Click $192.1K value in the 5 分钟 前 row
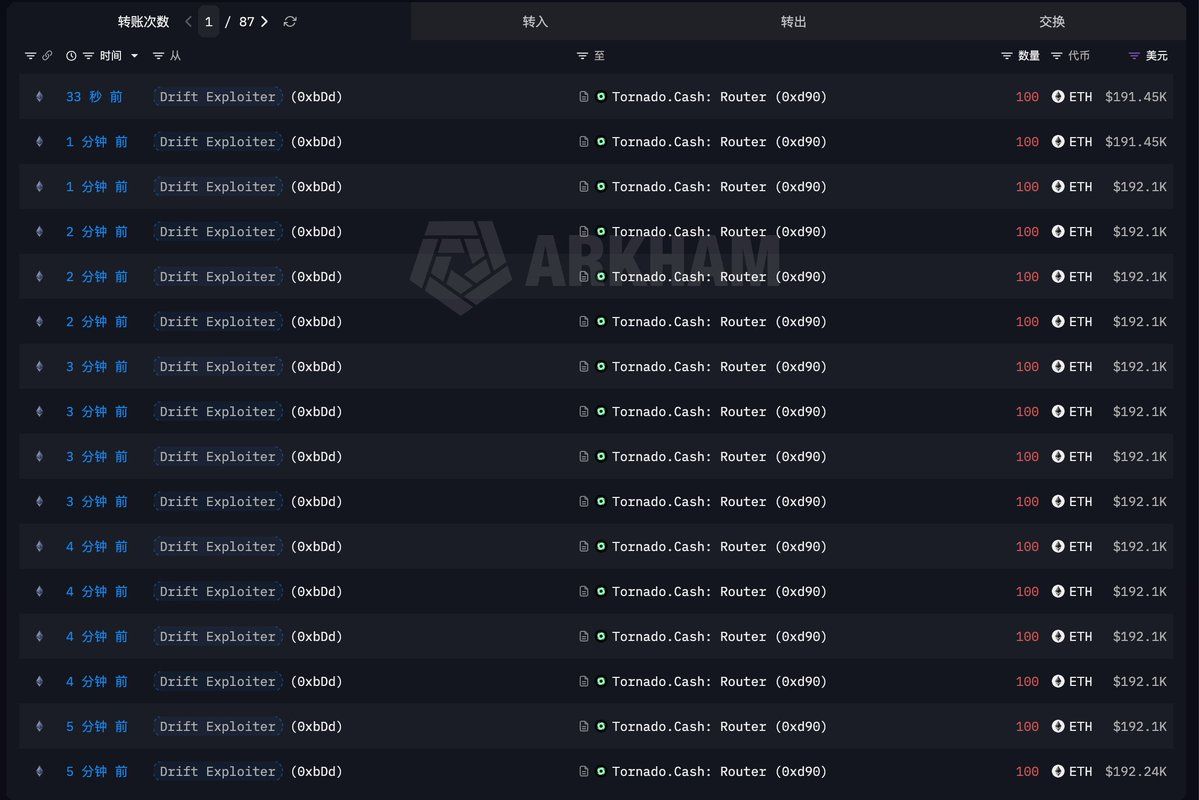The height and width of the screenshot is (800, 1199). (1139, 726)
